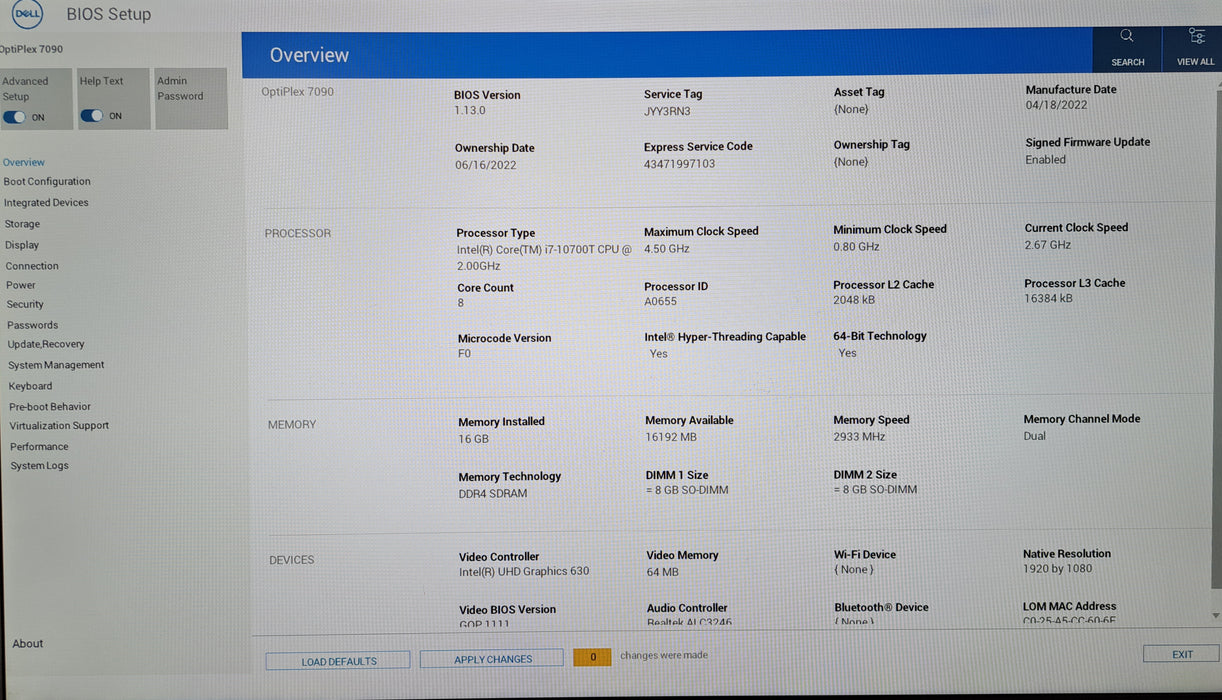Click Memory Speed 2933 MHz
Viewport: 1222px width, 700px height.
click(859, 437)
